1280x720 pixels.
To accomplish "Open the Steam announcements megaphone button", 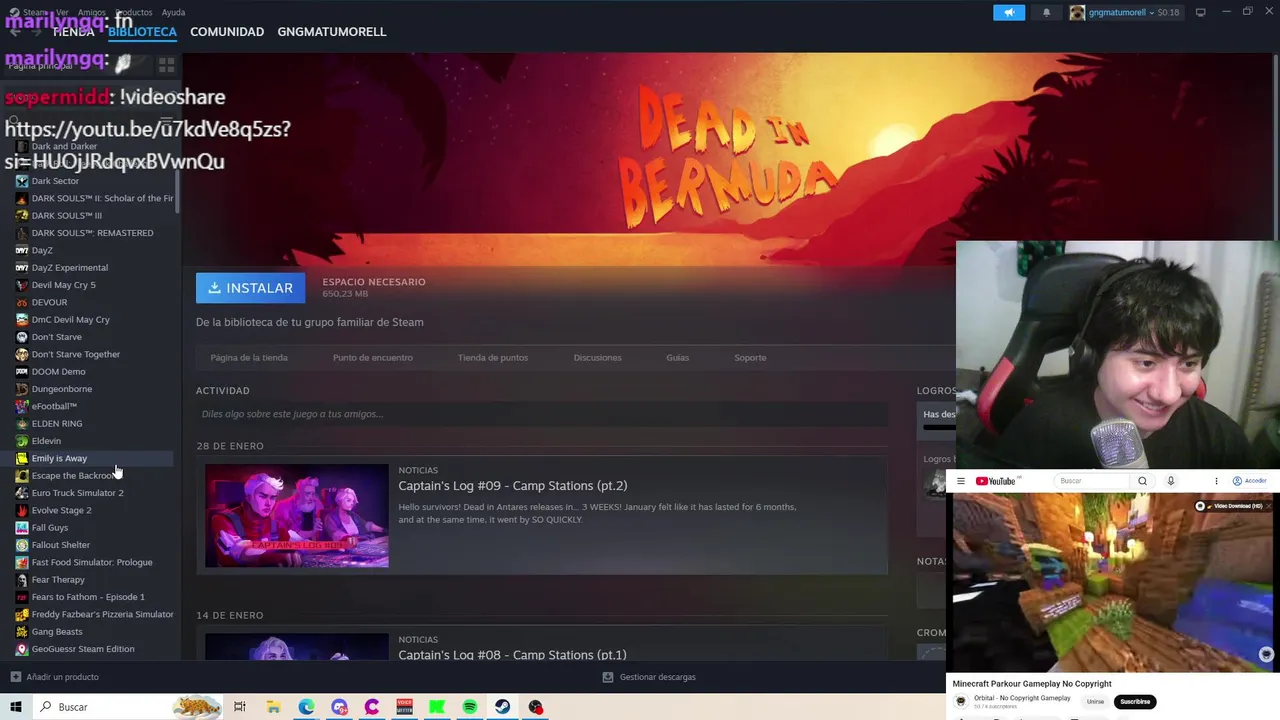I will click(x=1009, y=12).
